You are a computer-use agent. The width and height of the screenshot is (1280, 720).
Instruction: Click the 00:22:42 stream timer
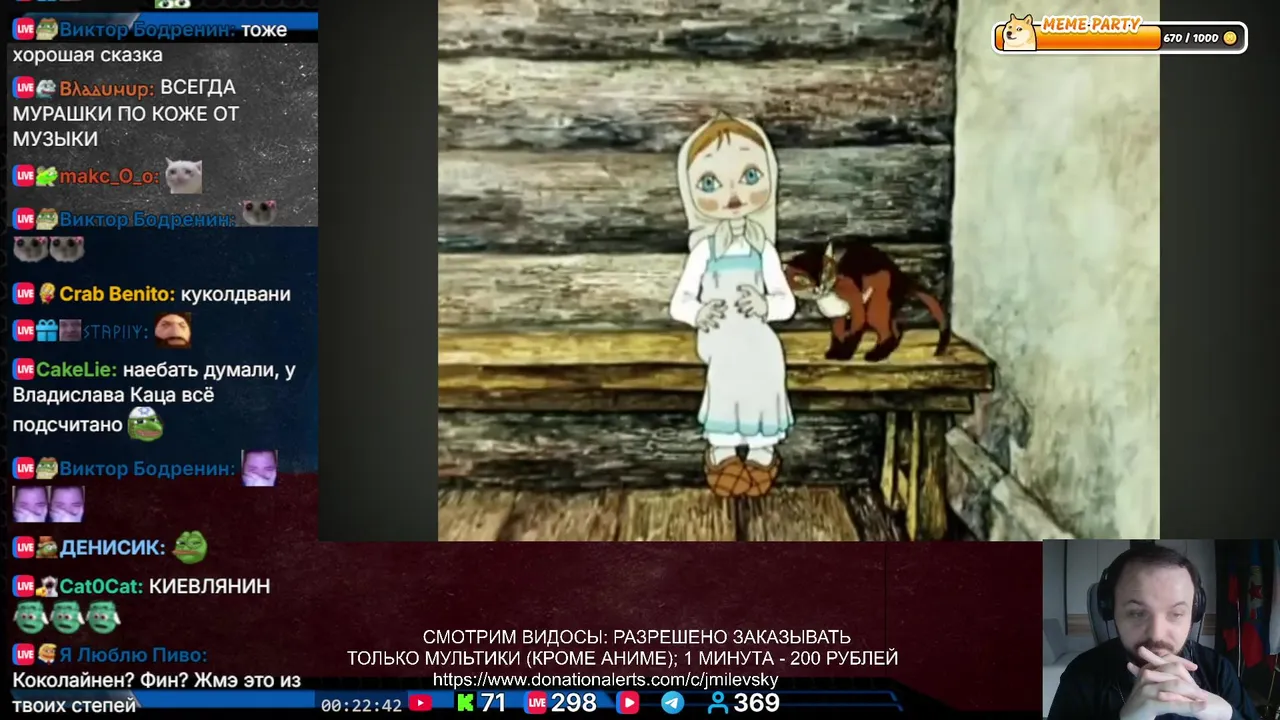click(361, 705)
